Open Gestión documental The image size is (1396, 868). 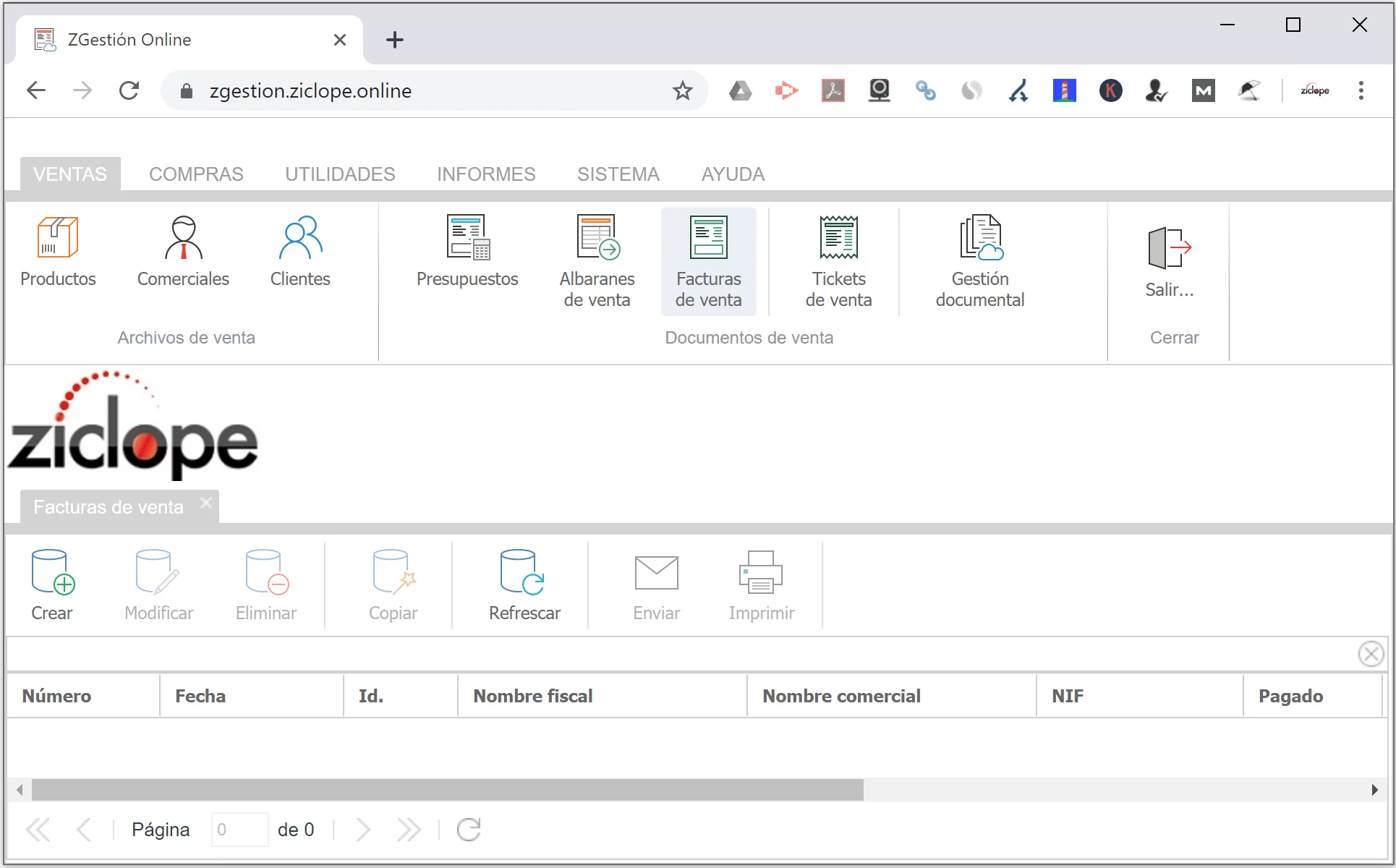point(980,261)
